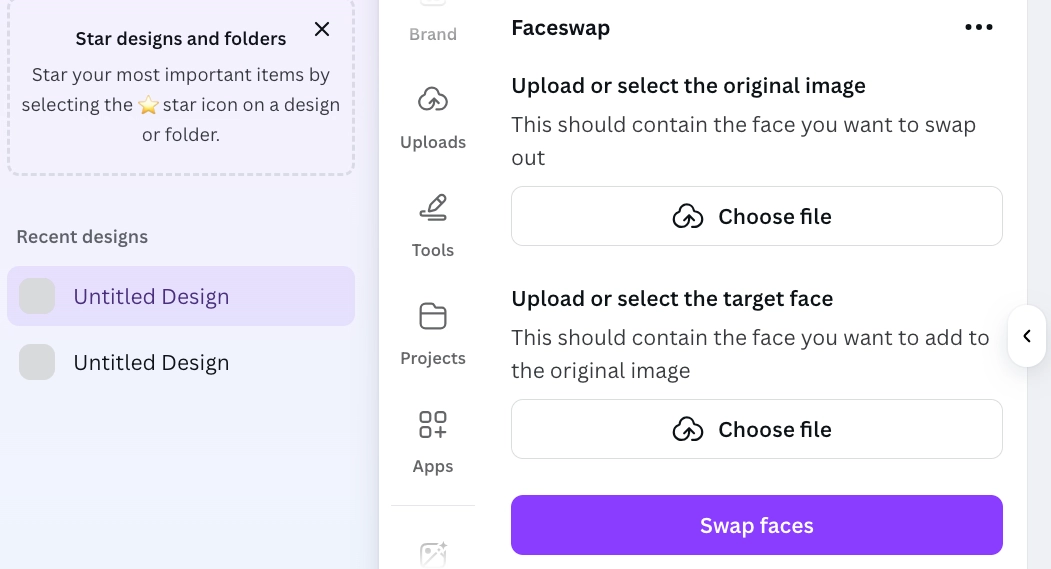The width and height of the screenshot is (1051, 569).
Task: Click thumbnail of second Untitled Design
Action: point(38,363)
